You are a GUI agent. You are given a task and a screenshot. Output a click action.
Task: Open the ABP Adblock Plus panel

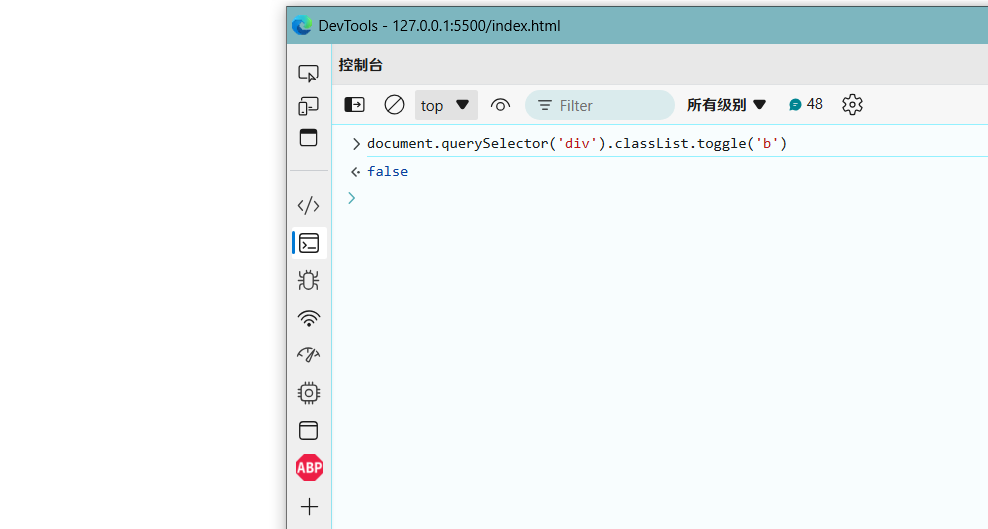point(309,468)
